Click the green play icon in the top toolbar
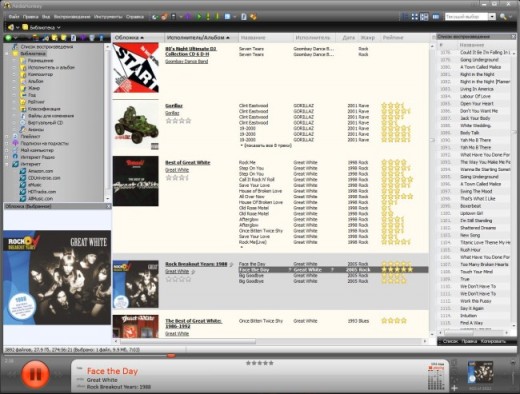The width and height of the screenshot is (520, 394). coord(199,16)
